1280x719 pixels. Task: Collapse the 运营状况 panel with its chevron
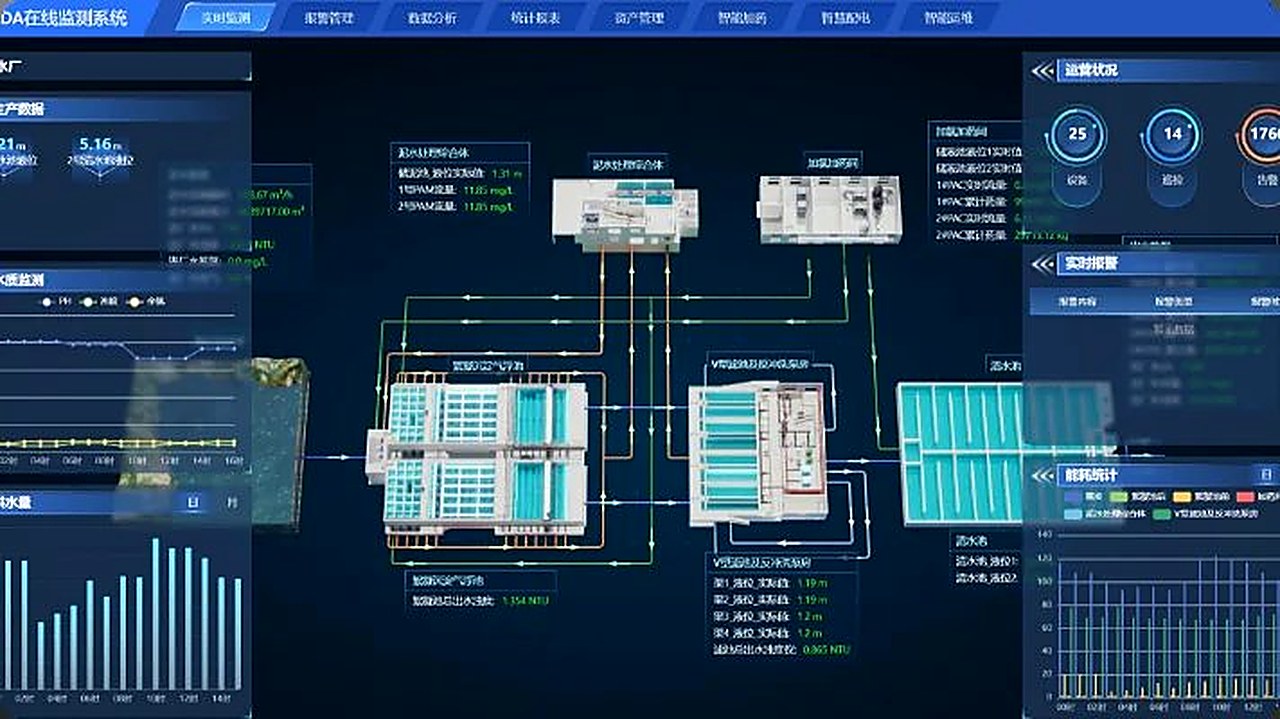coord(1043,70)
